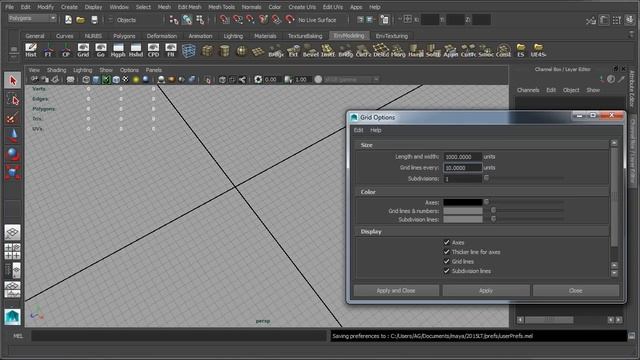
Task: Click the Open Scene folder icon
Action: tap(80, 20)
